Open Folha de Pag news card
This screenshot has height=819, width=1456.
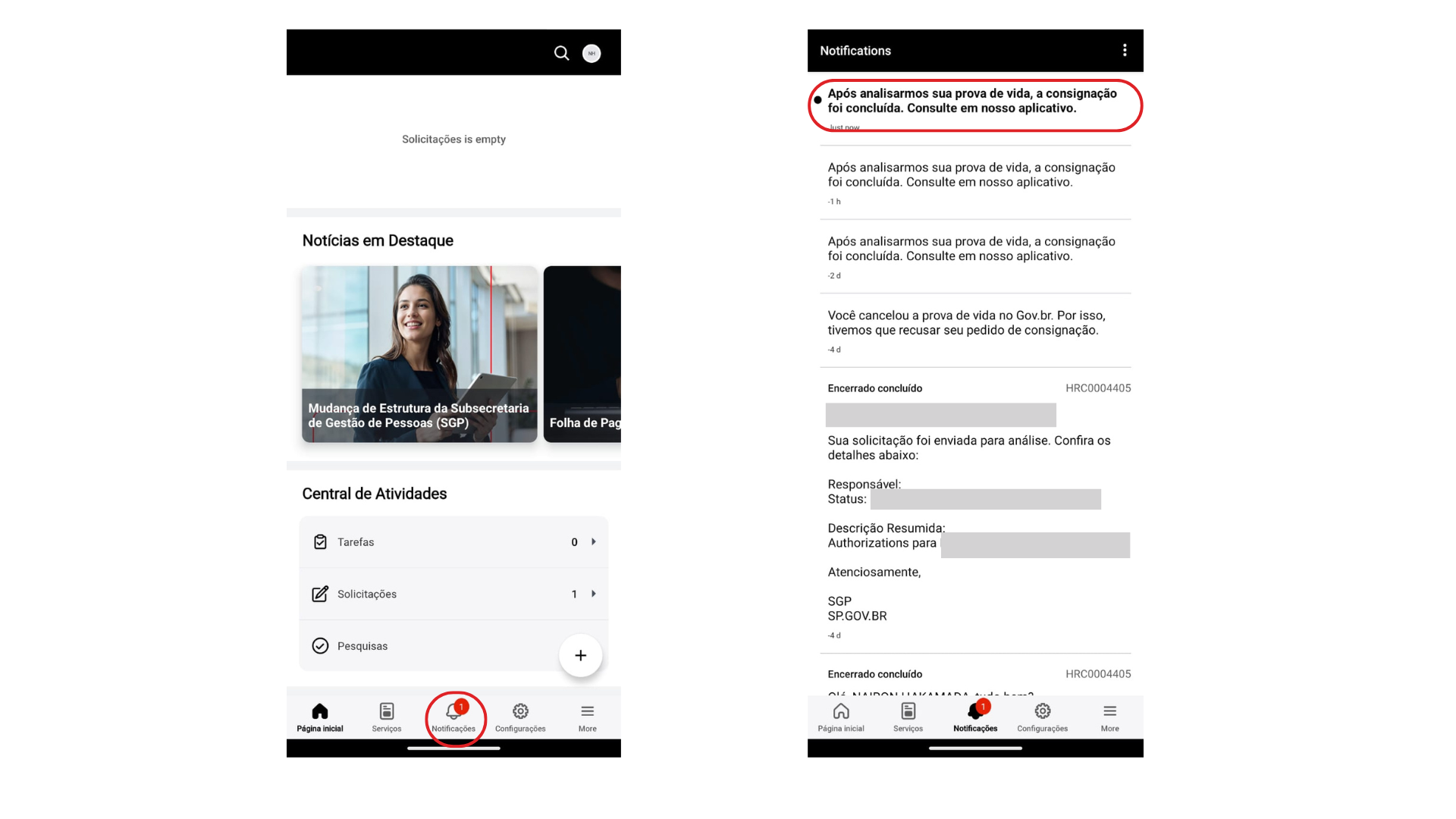(582, 353)
